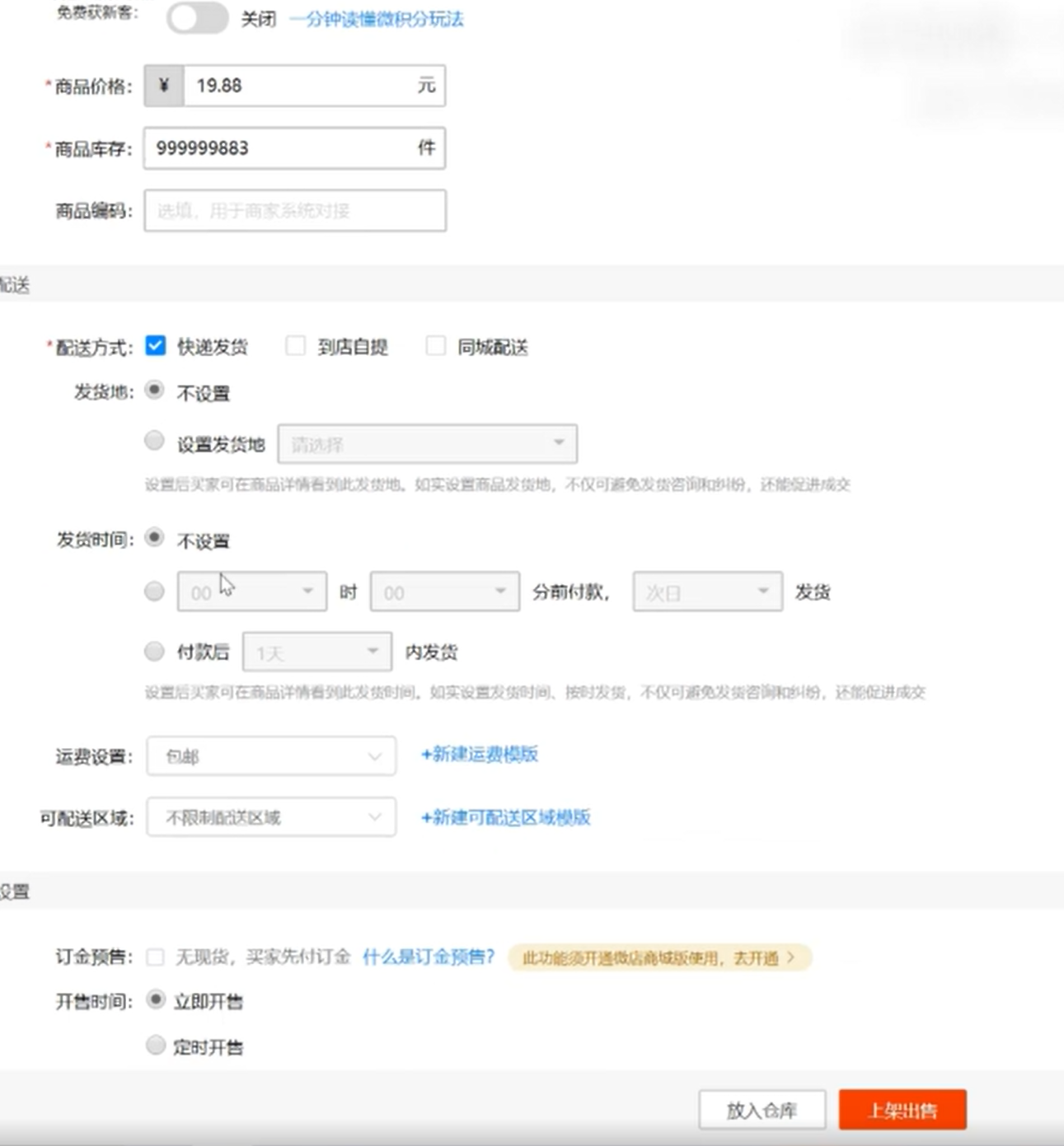Screen dimensions: 1064x1146
Task: Select 不设置 radio for 发货时间
Action: click(154, 538)
